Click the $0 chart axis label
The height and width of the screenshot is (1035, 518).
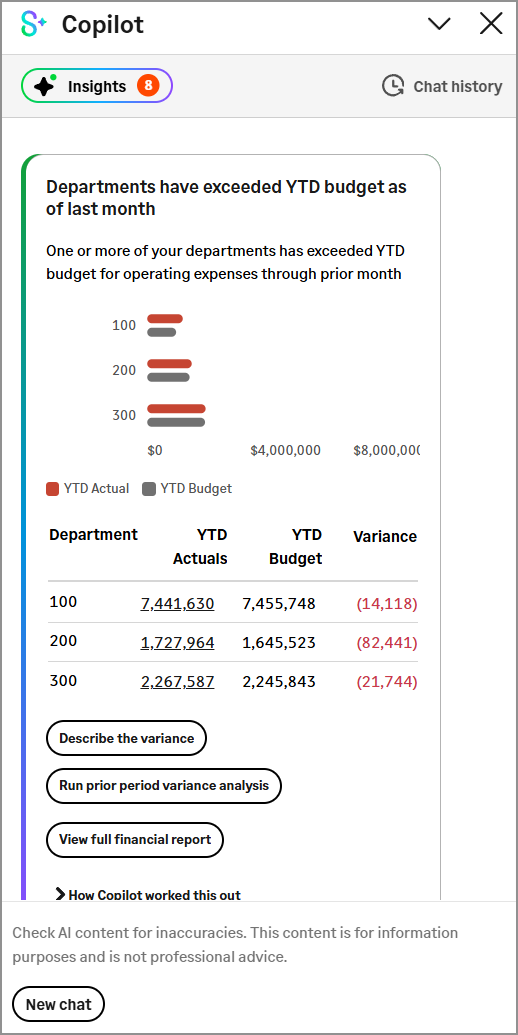[155, 451]
